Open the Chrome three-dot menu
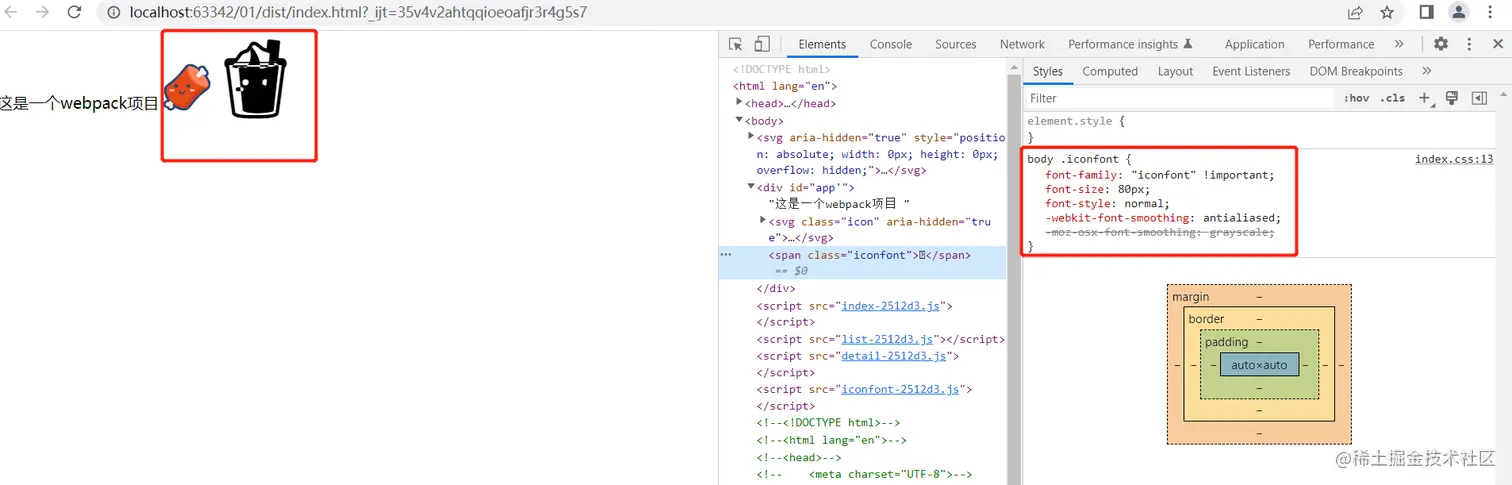Viewport: 1512px width, 485px height. tap(1491, 12)
